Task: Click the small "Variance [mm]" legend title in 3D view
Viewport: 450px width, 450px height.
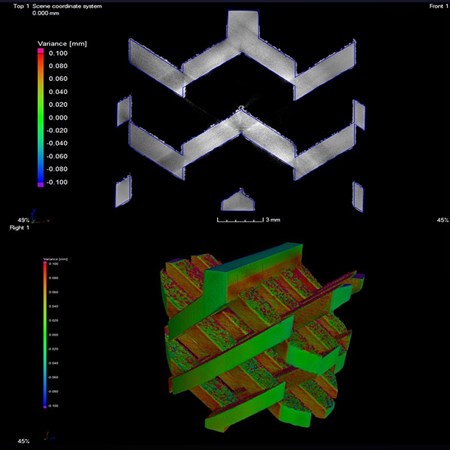Action: 56,259
